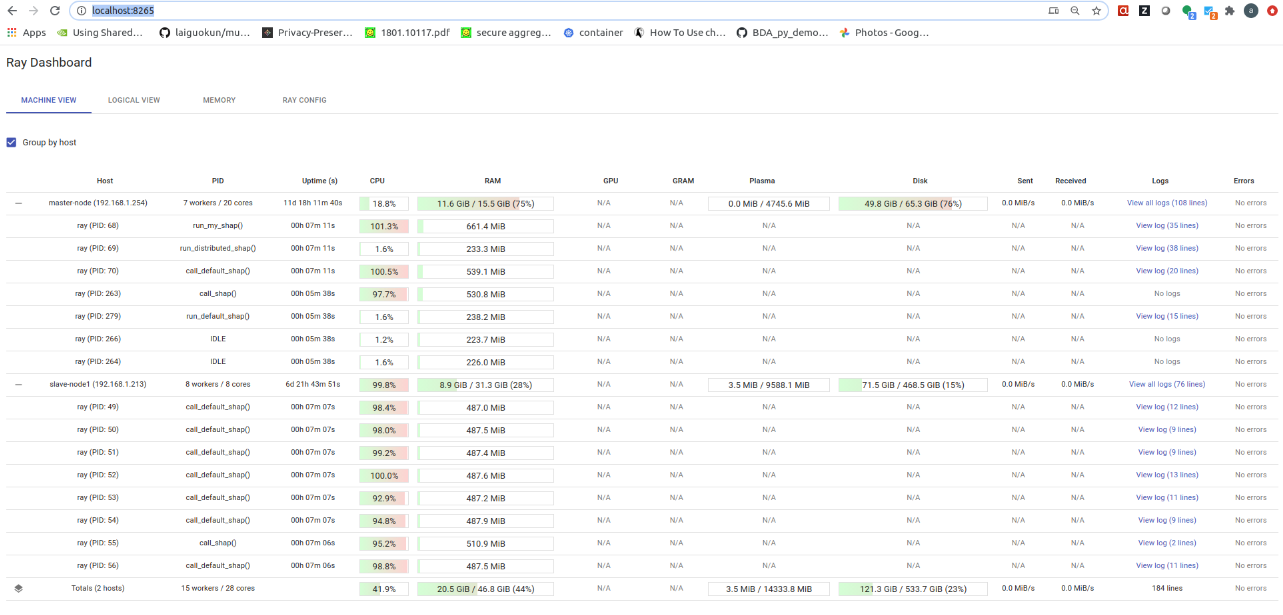Click the gray sphere extension icon

click(1165, 11)
